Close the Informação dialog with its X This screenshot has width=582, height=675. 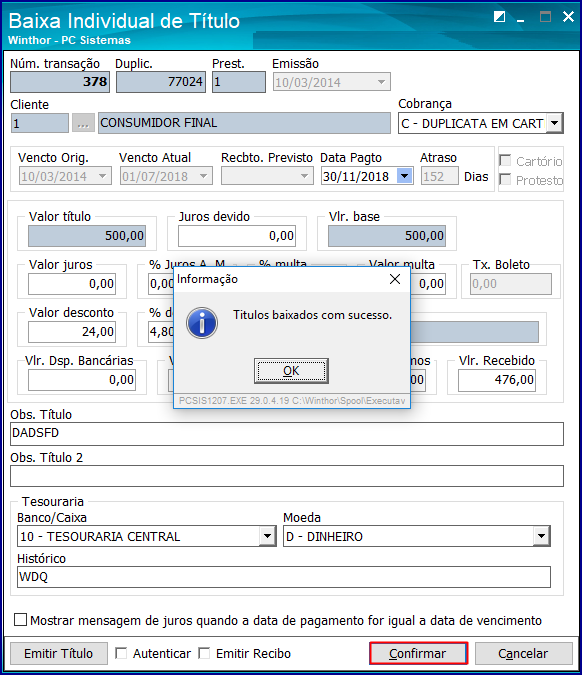(395, 279)
